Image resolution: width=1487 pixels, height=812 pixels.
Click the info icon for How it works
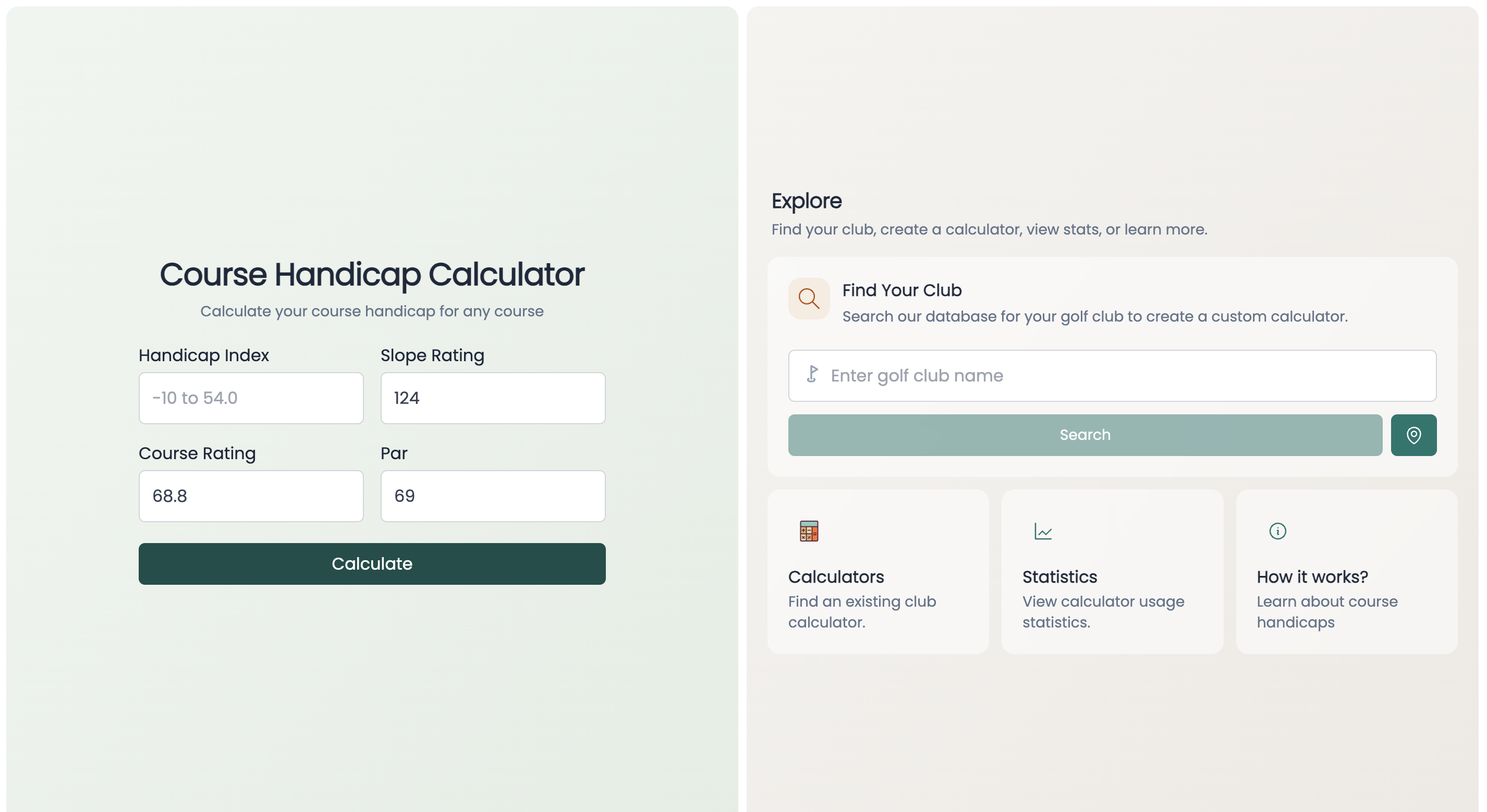1277,531
